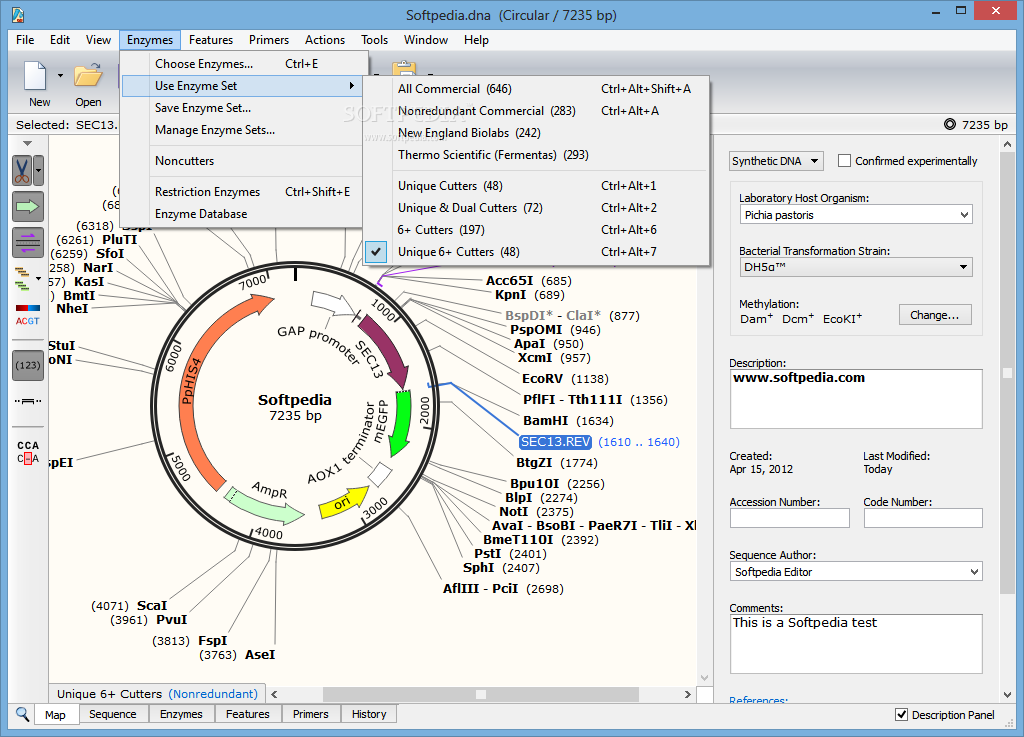Select 6+ Cutters (197) set
The height and width of the screenshot is (737, 1024).
pos(536,230)
